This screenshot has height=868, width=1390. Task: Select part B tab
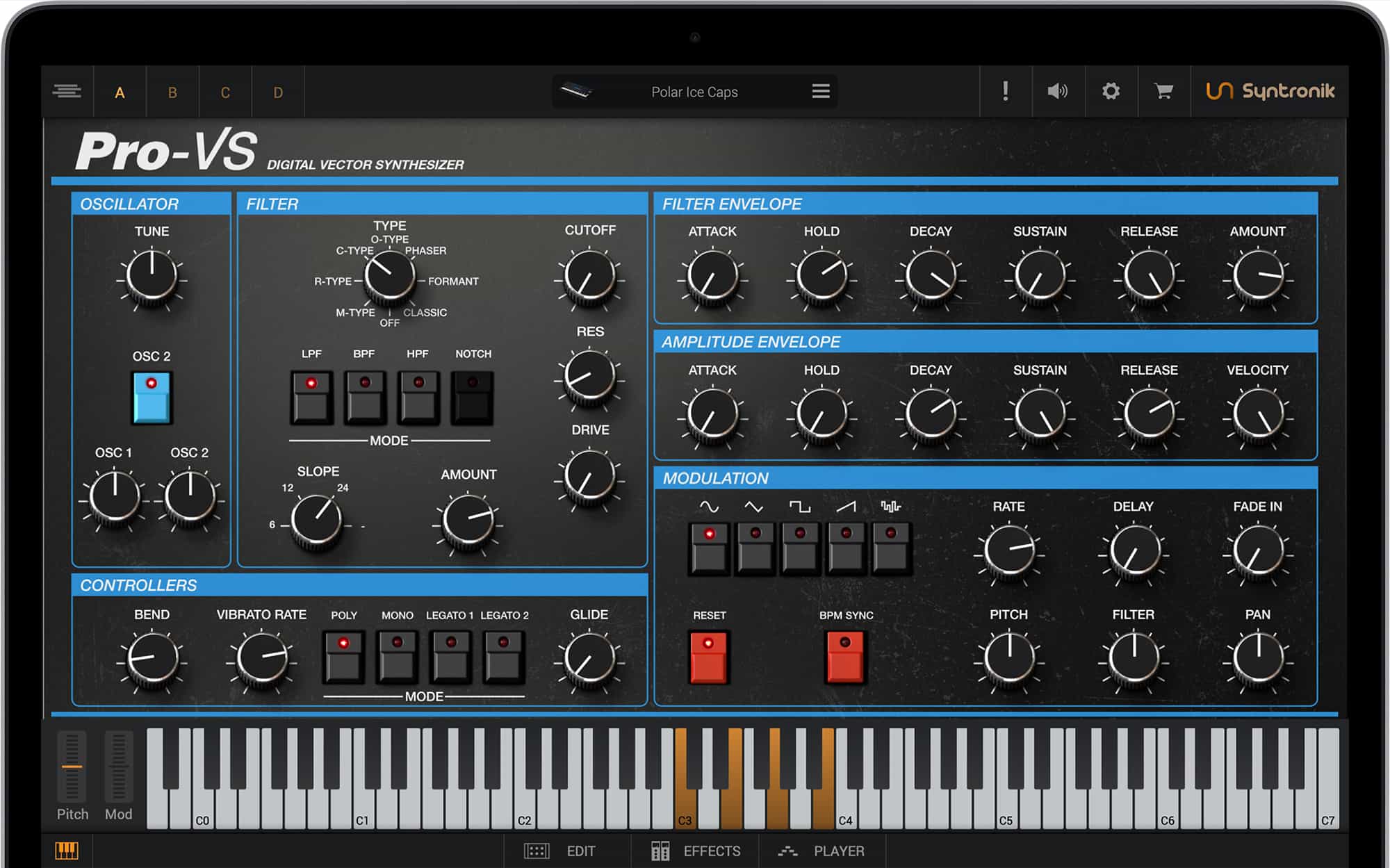tap(172, 92)
